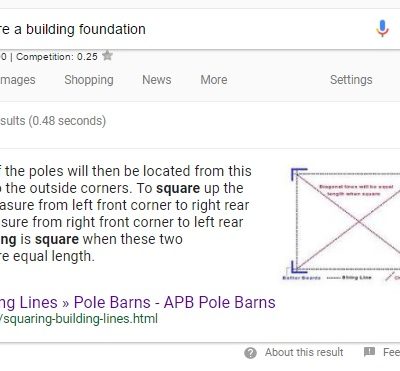Open the diagonal lines diagram thumbnail
Viewport: 400px width, 371px height.
[x=341, y=224]
